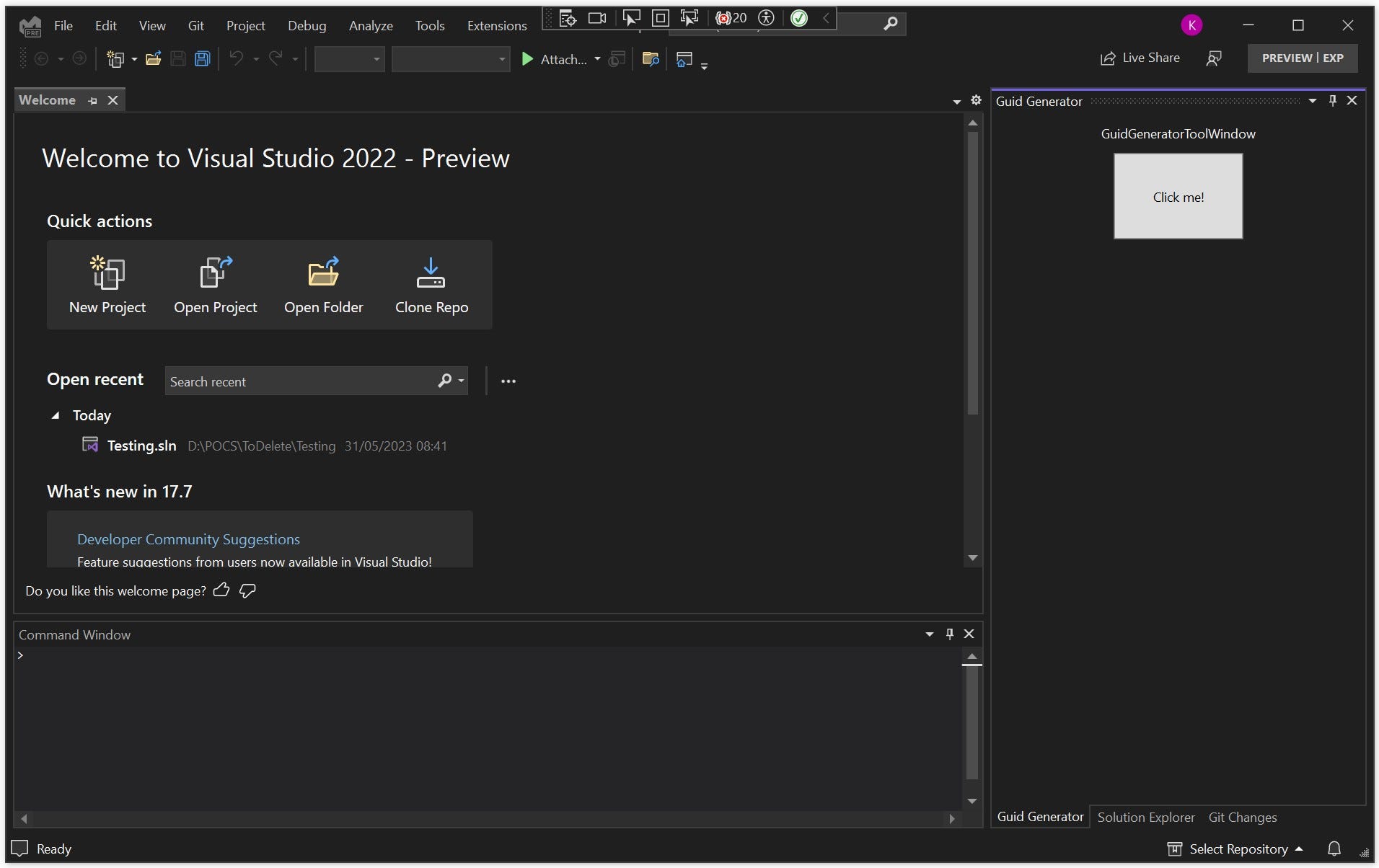This screenshot has width=1379, height=868.
Task: Click the PREVIEW | EXP button
Action: (1303, 58)
